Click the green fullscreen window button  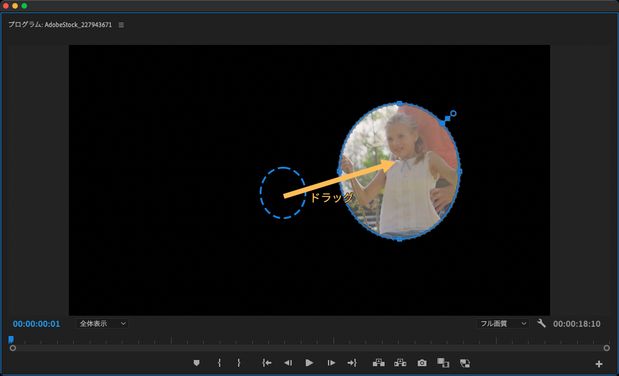click(24, 6)
